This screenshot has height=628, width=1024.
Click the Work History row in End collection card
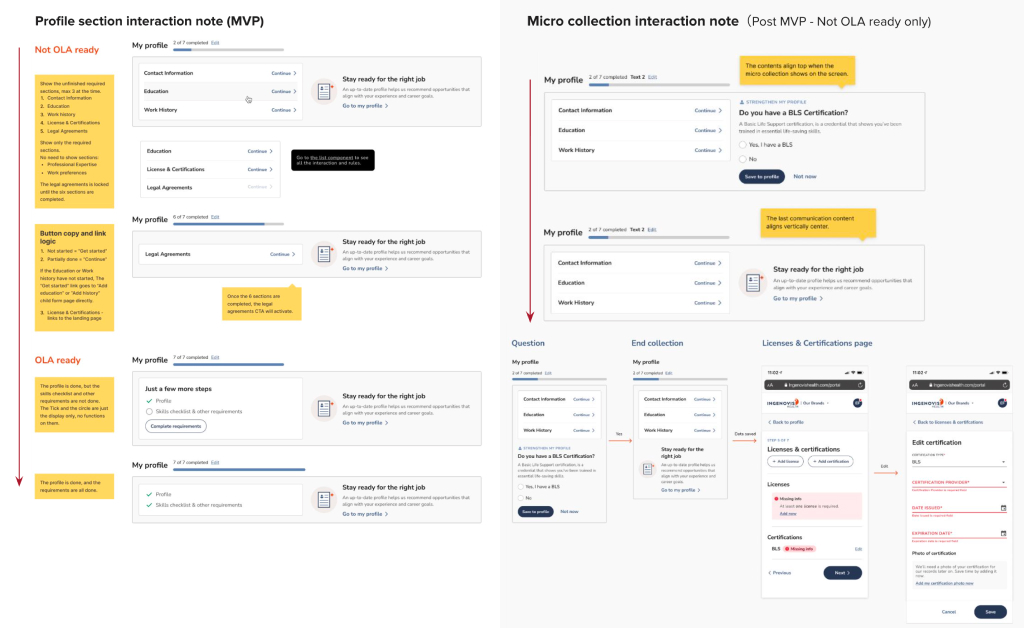pos(680,430)
